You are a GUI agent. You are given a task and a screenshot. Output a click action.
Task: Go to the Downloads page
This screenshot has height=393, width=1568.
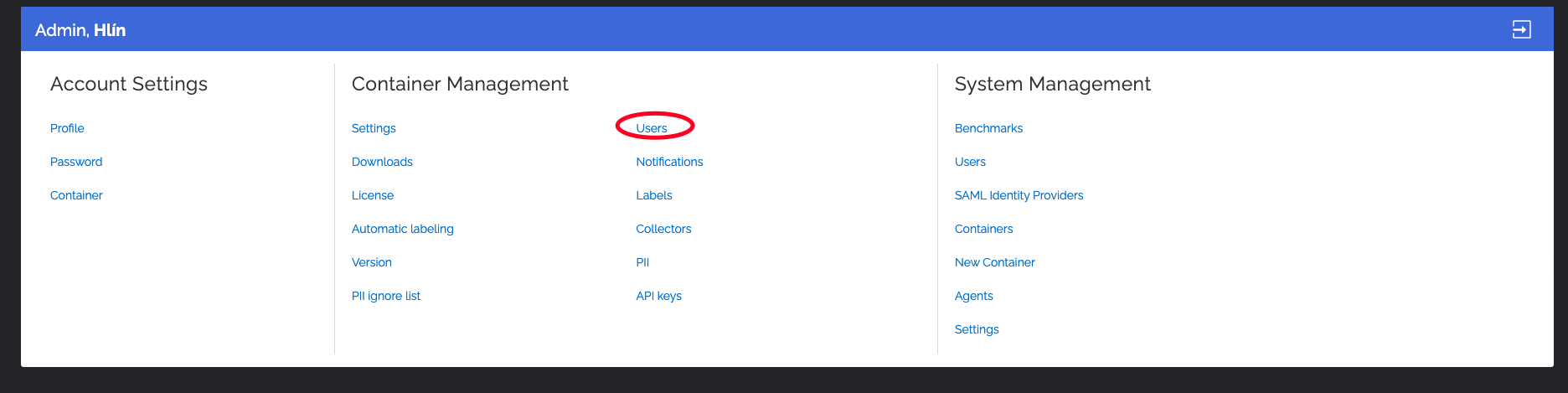coord(382,162)
